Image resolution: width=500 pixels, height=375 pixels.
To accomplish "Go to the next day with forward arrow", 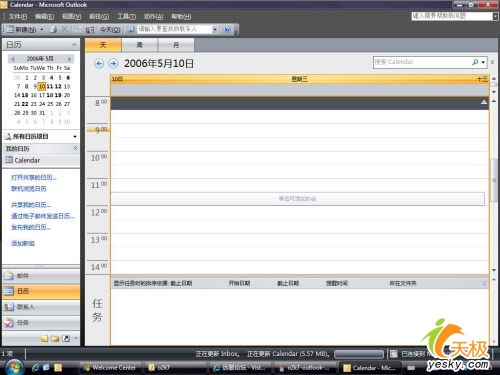I will (113, 64).
